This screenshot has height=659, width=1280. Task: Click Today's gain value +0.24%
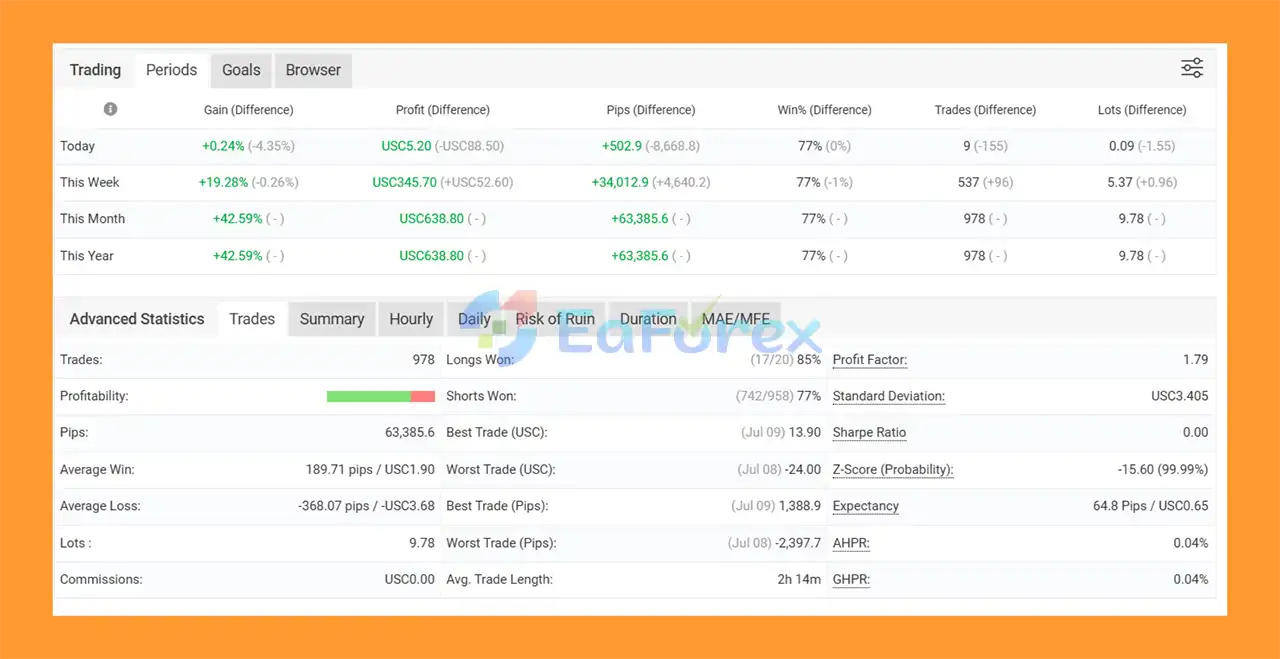[x=223, y=146]
